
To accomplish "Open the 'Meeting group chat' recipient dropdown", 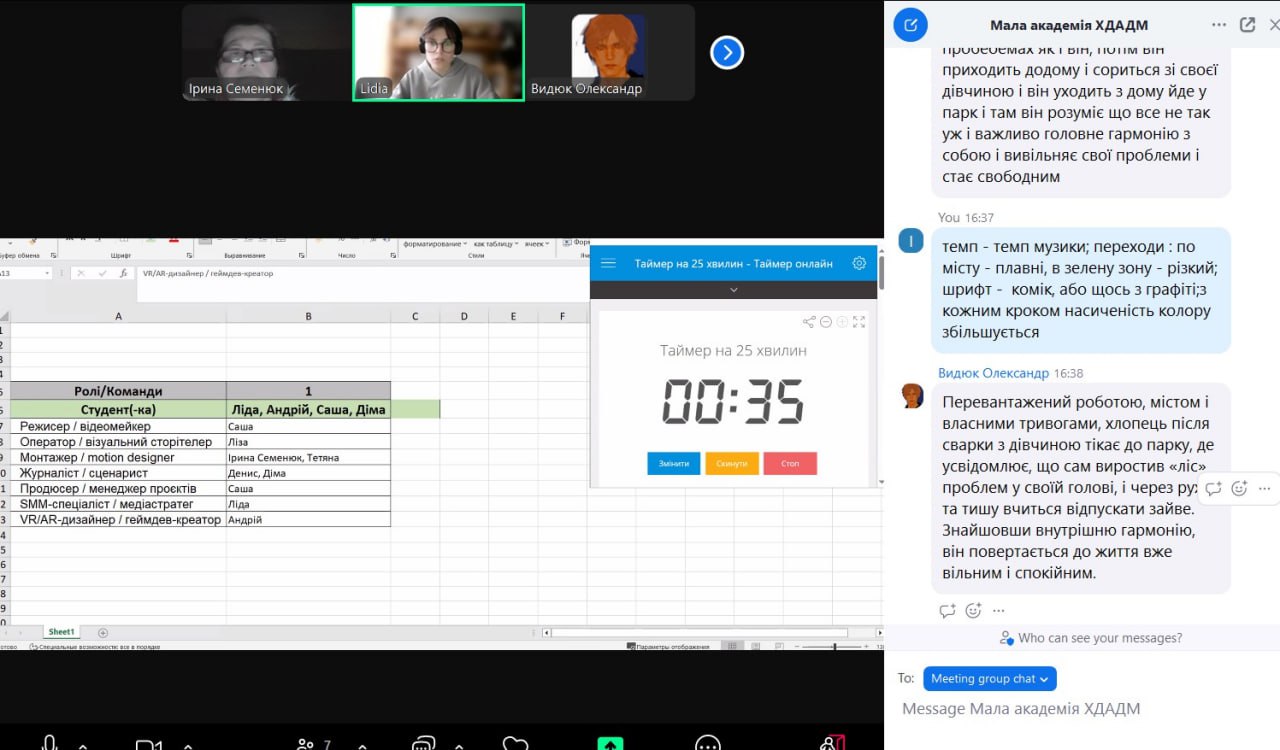I will click(989, 679).
